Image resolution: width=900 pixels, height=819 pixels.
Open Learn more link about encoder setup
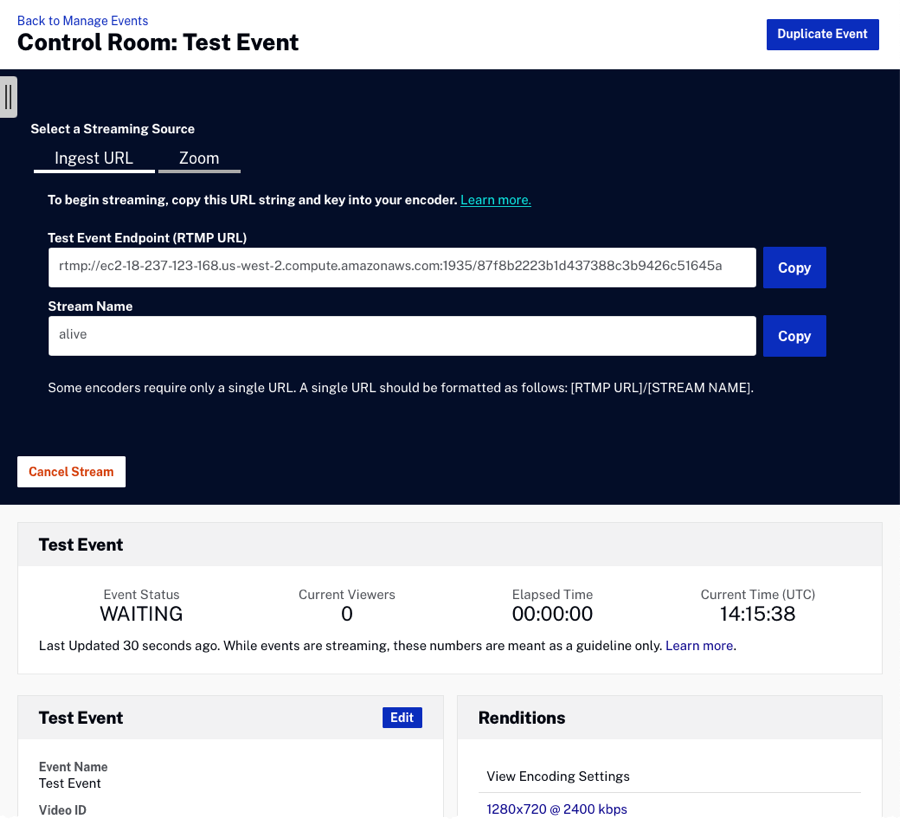pos(495,200)
